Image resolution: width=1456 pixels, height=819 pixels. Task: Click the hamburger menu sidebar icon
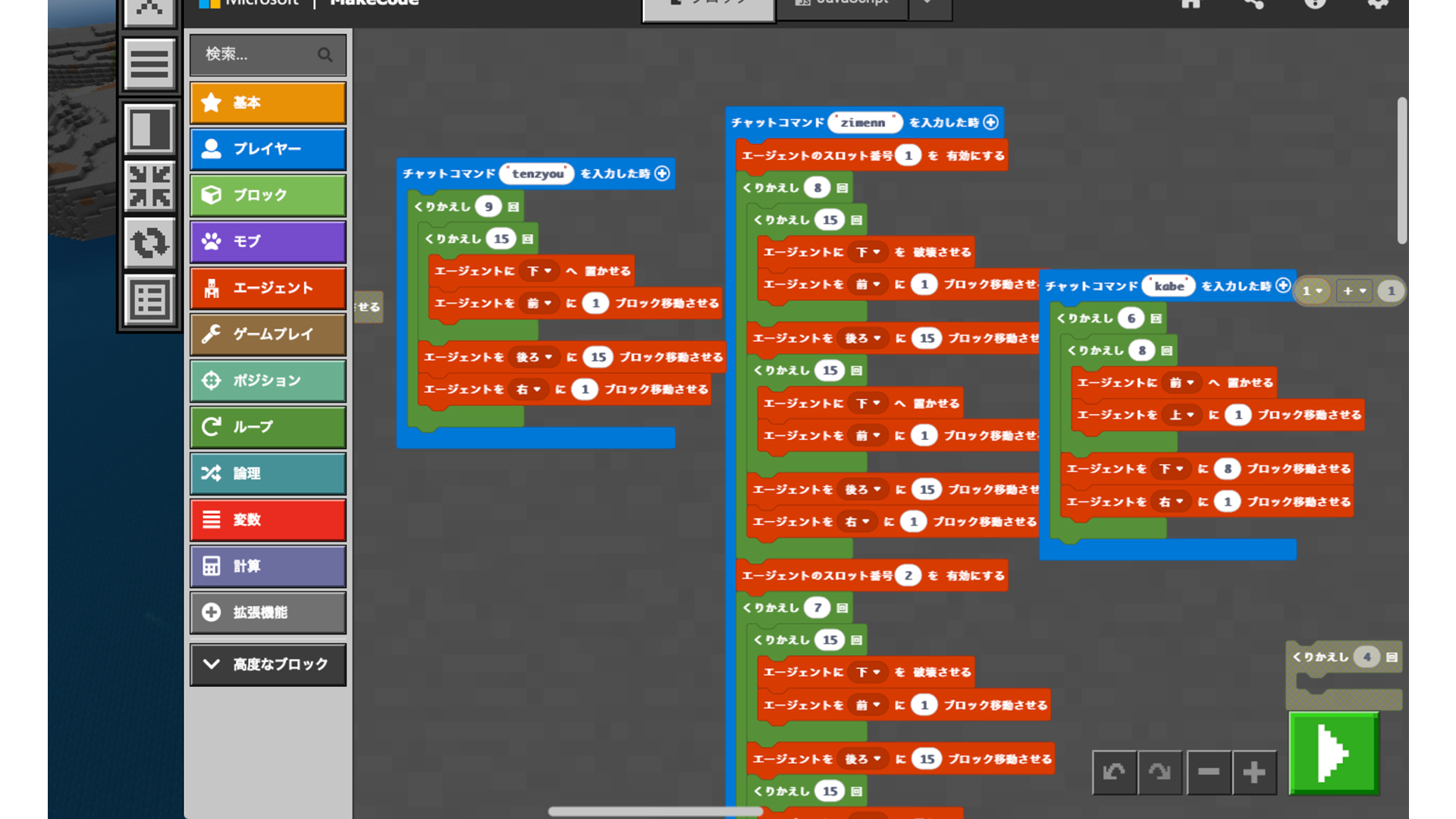click(x=149, y=64)
